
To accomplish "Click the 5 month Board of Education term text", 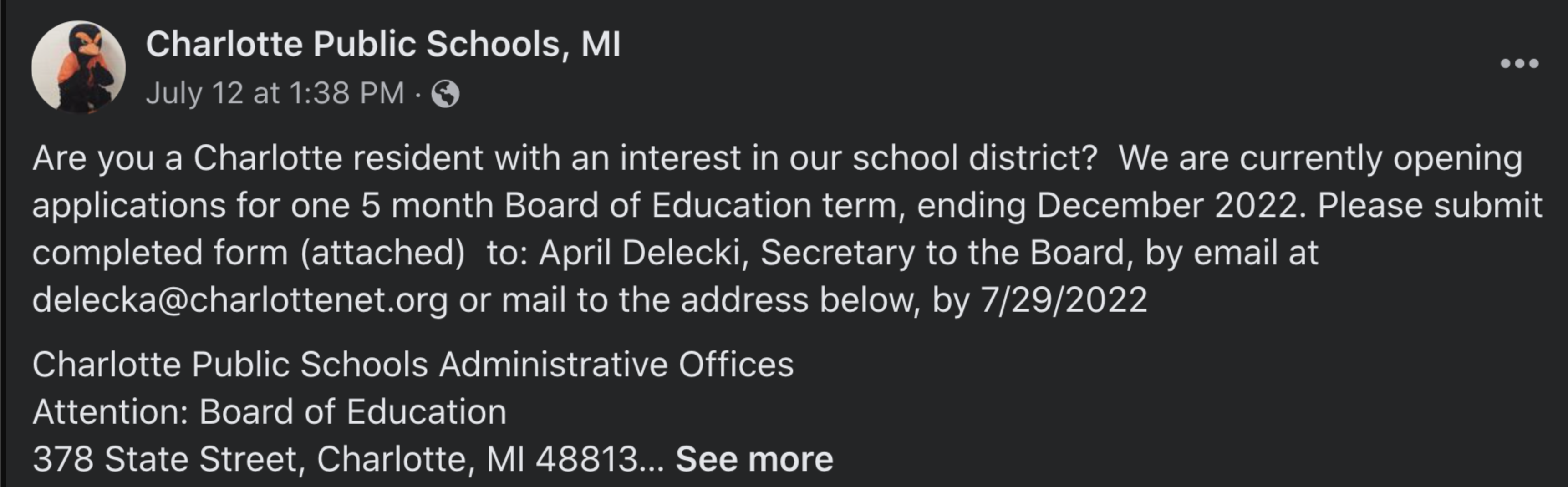I will tap(628, 205).
